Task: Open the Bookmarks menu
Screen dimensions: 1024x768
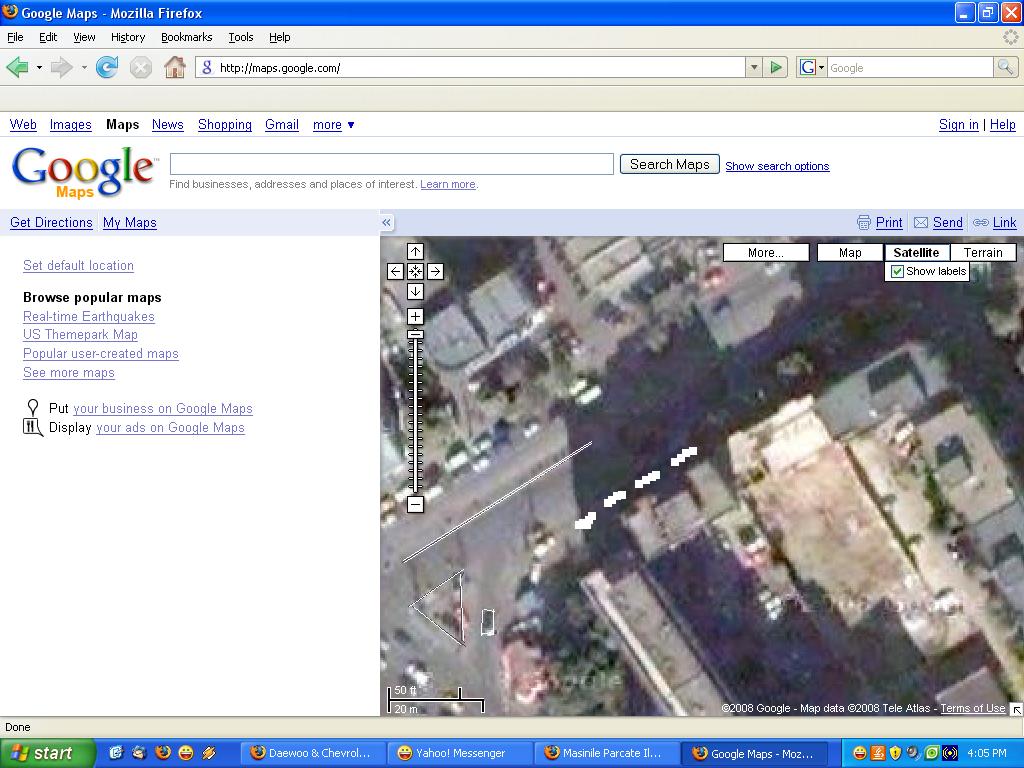Action: click(186, 37)
